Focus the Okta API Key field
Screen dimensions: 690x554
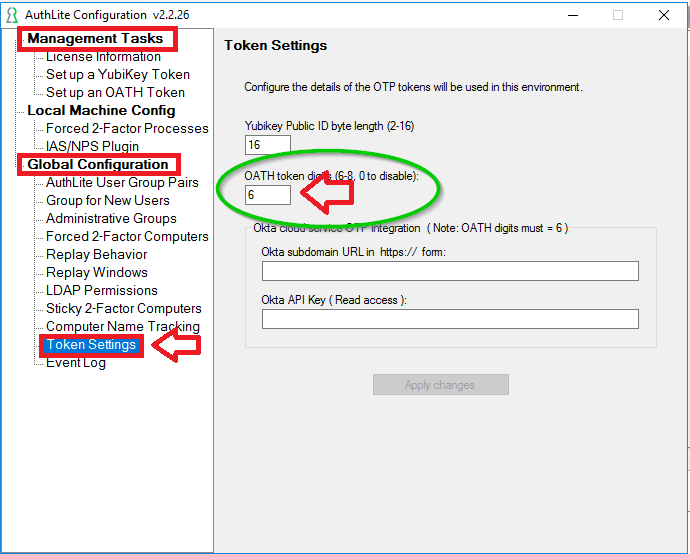pyautogui.click(x=450, y=319)
